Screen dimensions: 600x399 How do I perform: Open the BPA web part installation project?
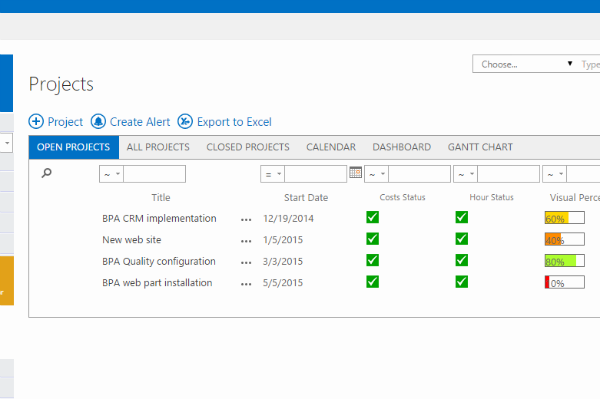pos(157,283)
